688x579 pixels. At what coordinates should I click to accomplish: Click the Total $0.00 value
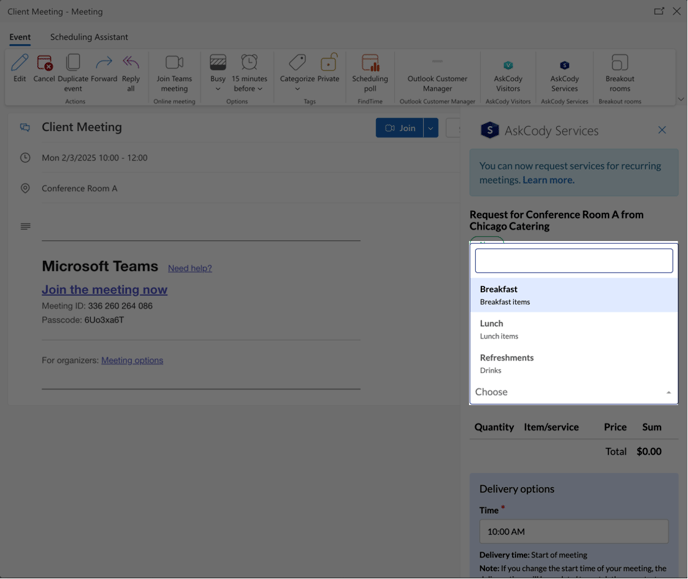pos(649,451)
